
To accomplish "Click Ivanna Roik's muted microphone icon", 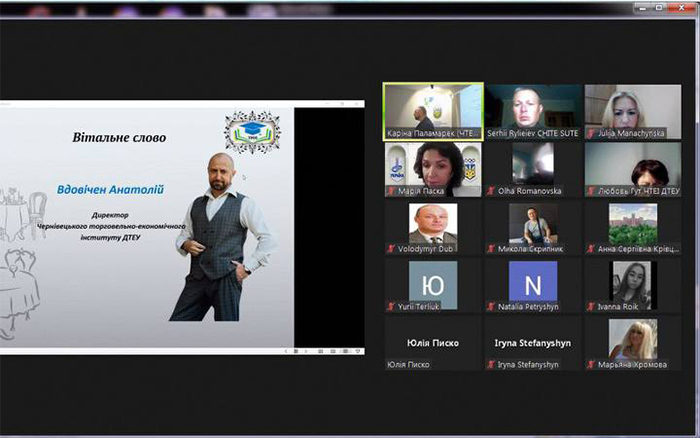I will coord(591,308).
